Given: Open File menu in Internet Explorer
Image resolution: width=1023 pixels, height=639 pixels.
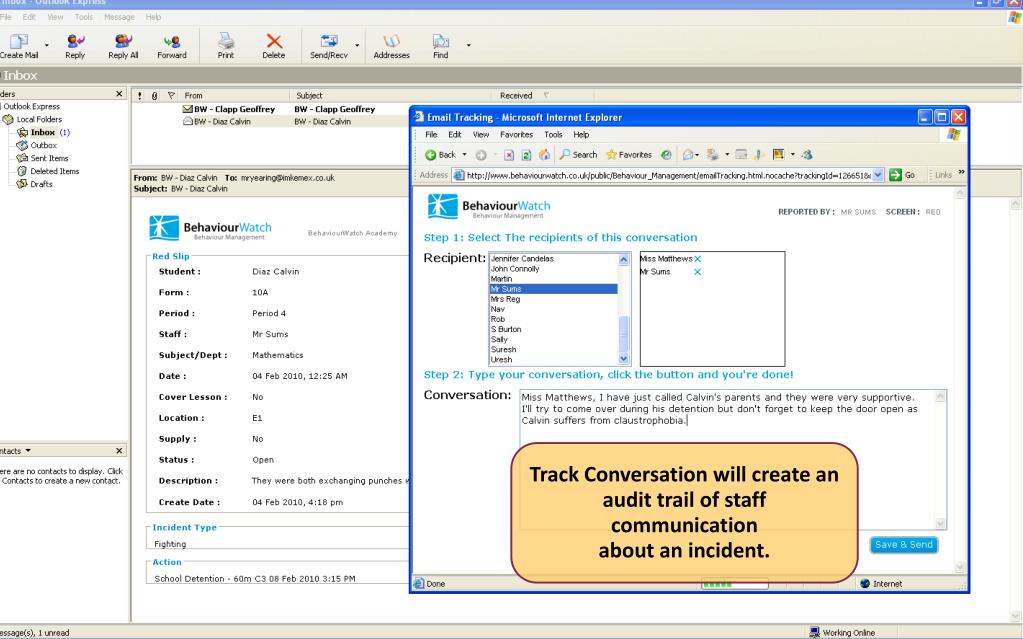Looking at the screenshot, I should [431, 134].
